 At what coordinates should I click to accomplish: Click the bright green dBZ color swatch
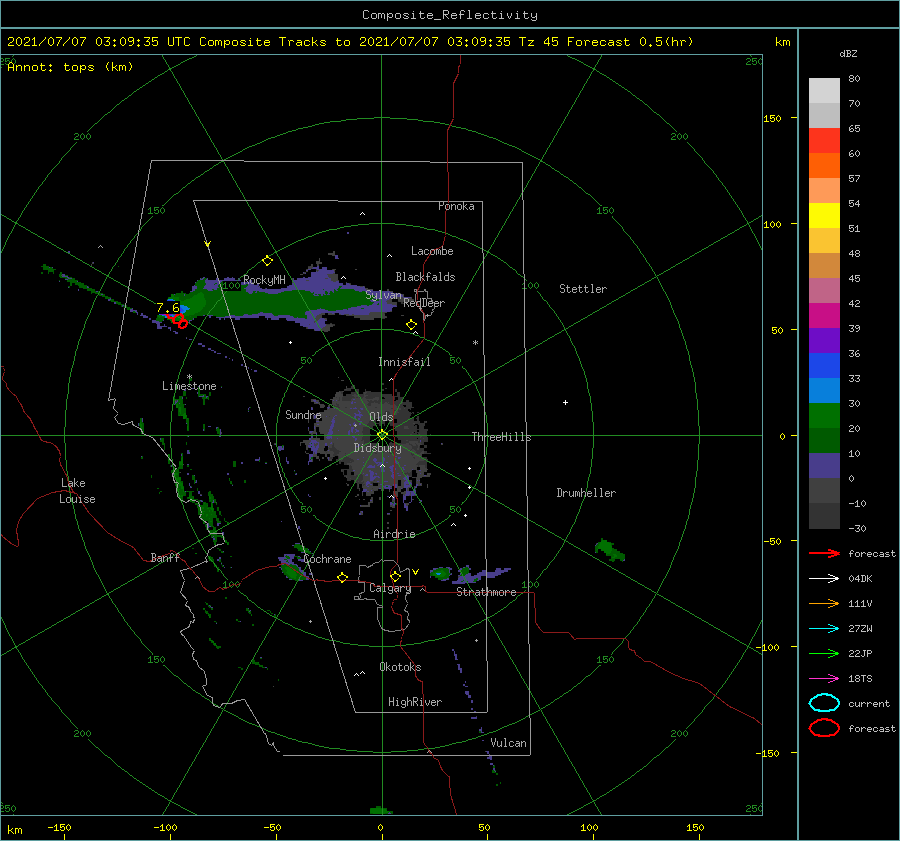point(824,416)
